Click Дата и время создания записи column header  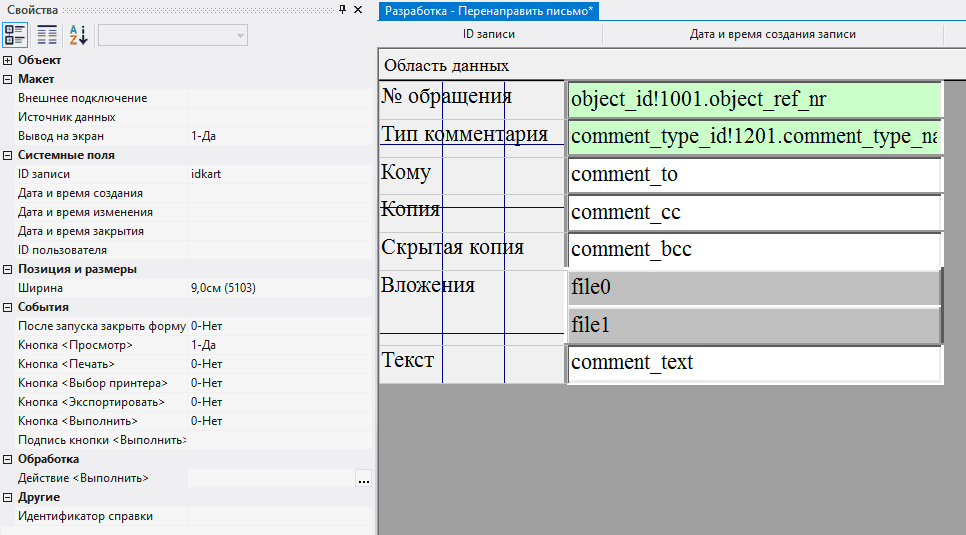tap(772, 34)
